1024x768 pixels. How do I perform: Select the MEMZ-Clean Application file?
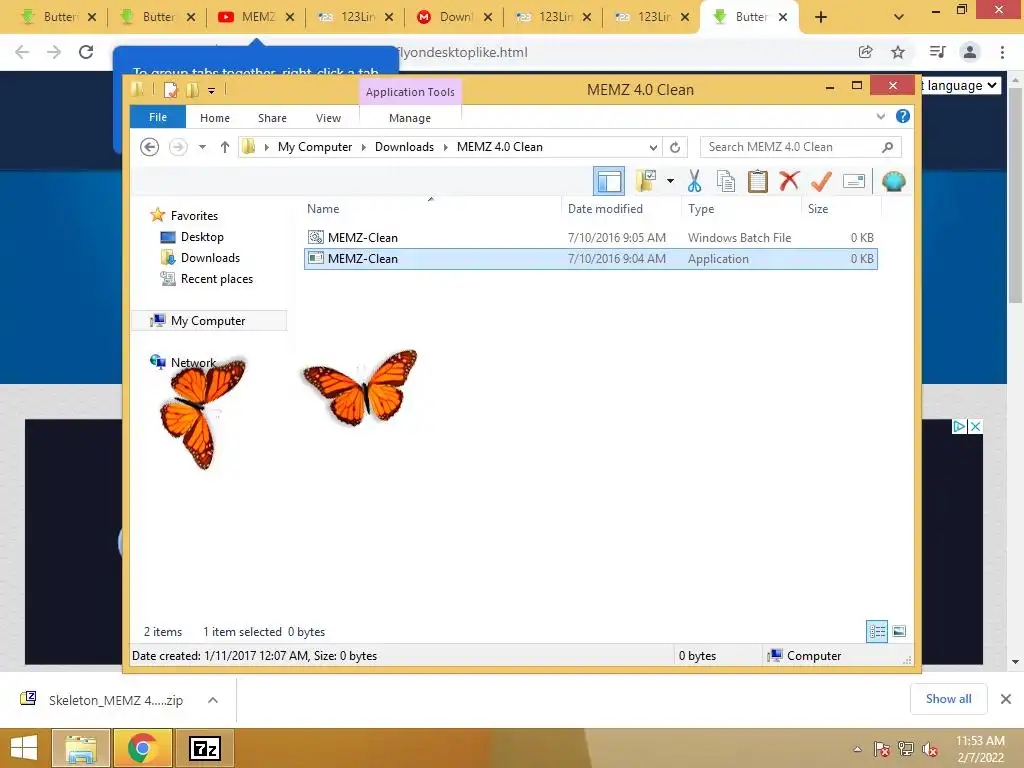(x=590, y=259)
